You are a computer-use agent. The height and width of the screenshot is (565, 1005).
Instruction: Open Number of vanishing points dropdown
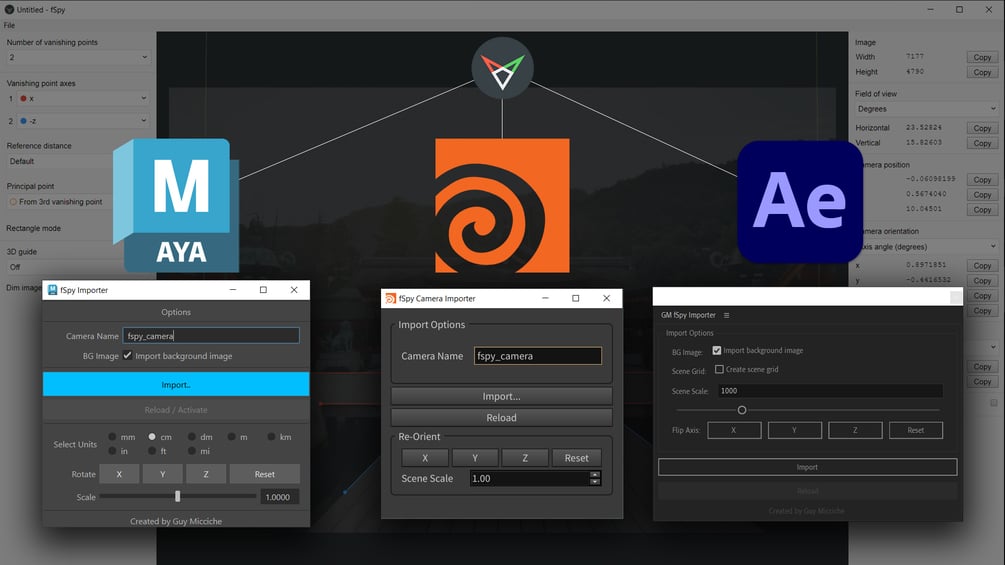tap(79, 58)
